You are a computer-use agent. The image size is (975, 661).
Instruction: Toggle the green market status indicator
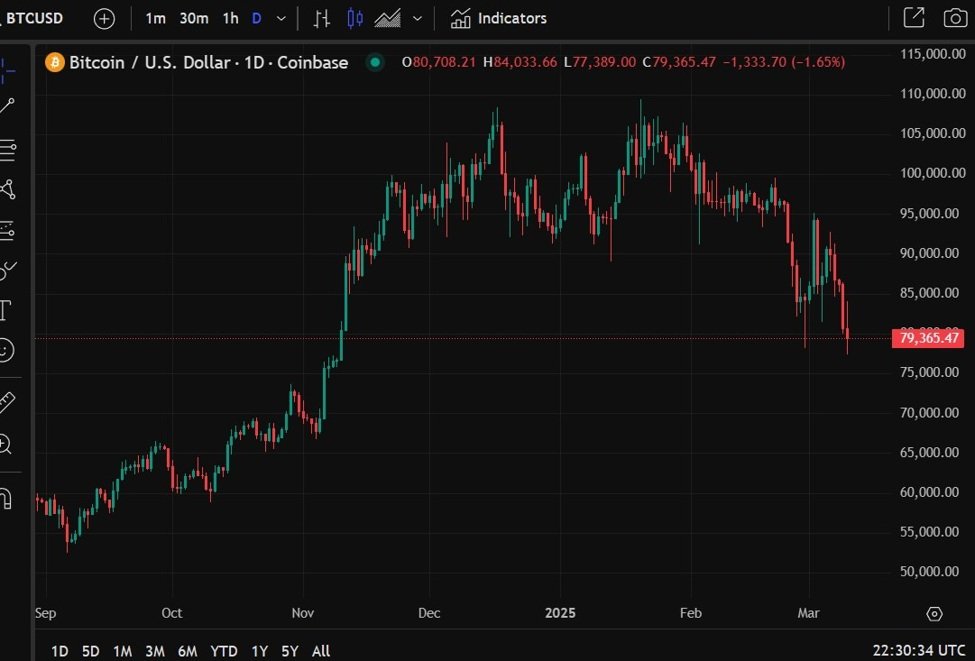[375, 62]
